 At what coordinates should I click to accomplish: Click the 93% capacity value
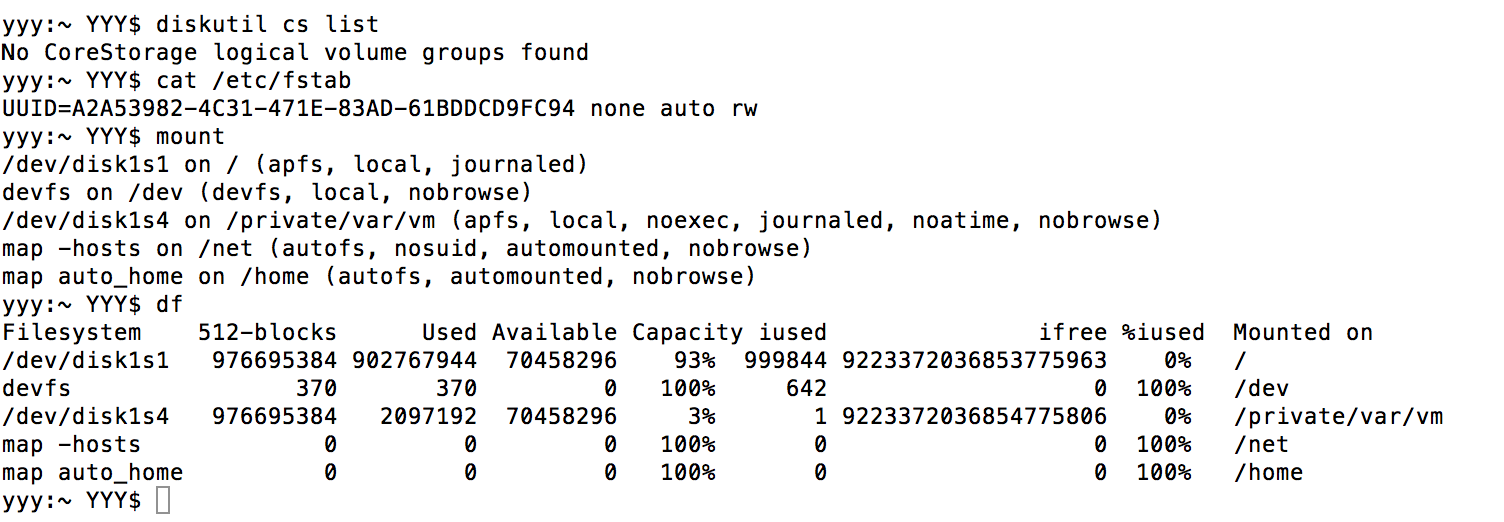(x=694, y=360)
